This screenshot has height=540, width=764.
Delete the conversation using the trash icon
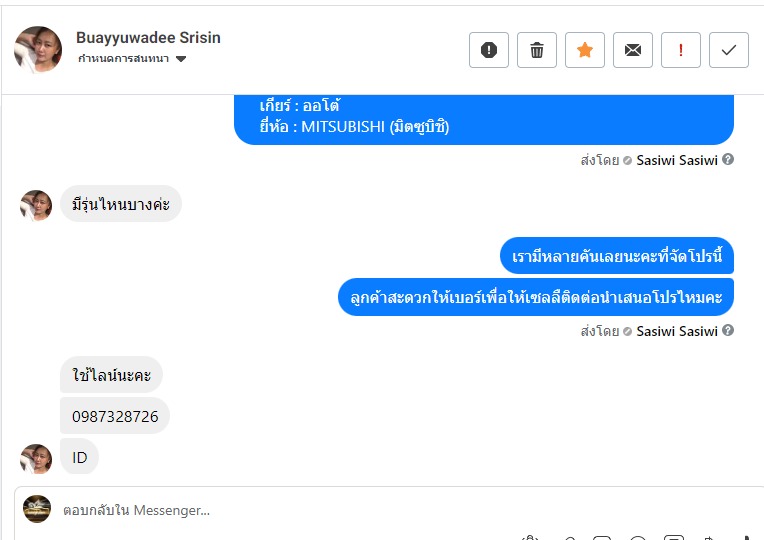pos(537,50)
